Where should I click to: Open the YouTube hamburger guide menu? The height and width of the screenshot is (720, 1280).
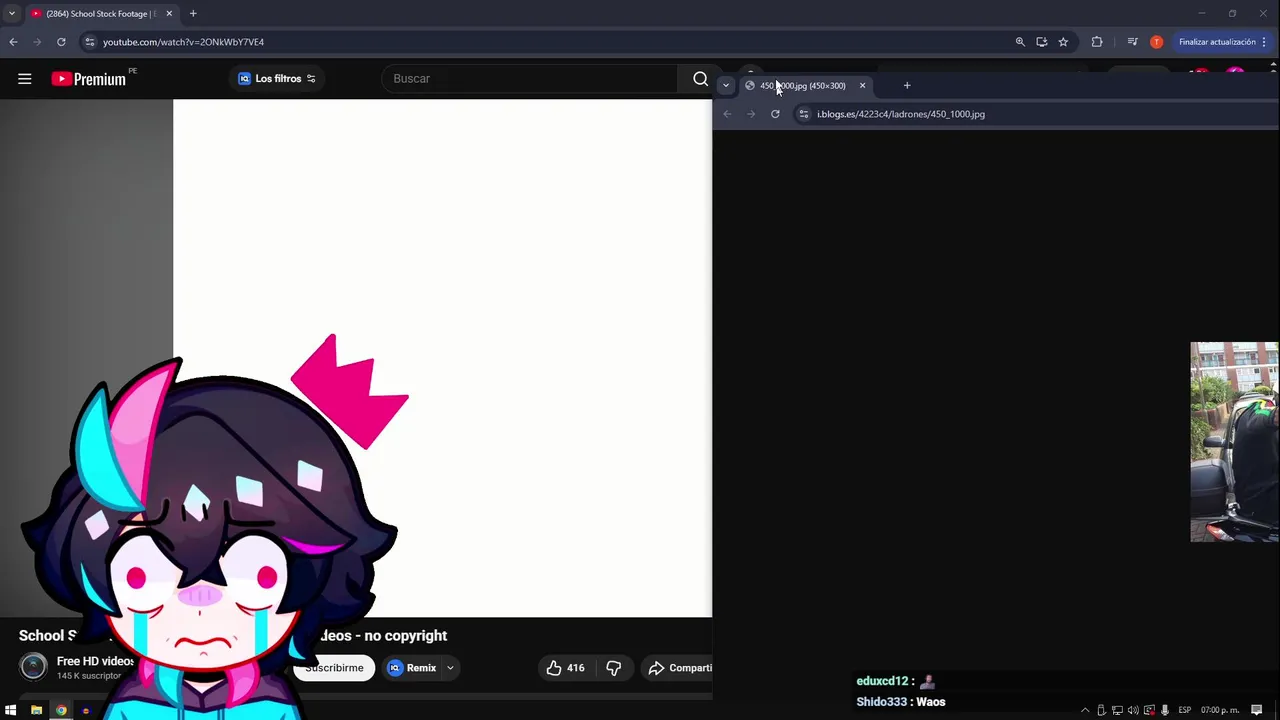(25, 79)
